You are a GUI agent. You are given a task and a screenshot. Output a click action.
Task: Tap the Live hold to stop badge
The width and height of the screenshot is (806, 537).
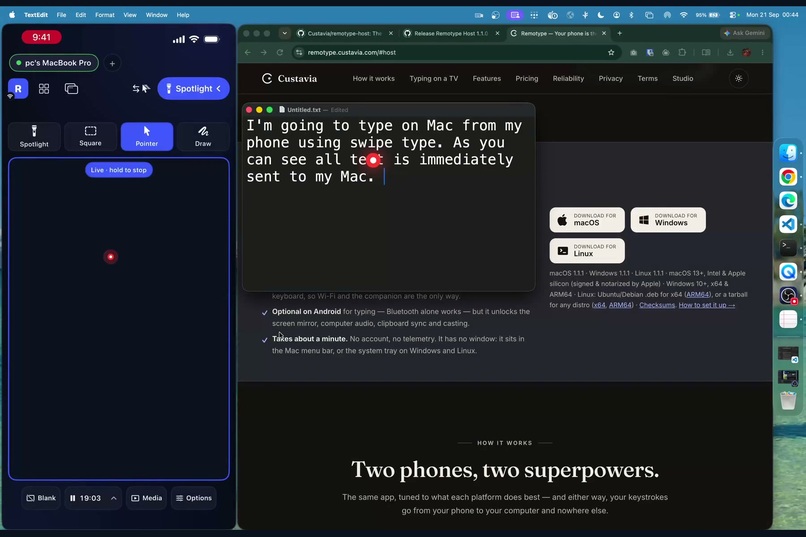119,170
